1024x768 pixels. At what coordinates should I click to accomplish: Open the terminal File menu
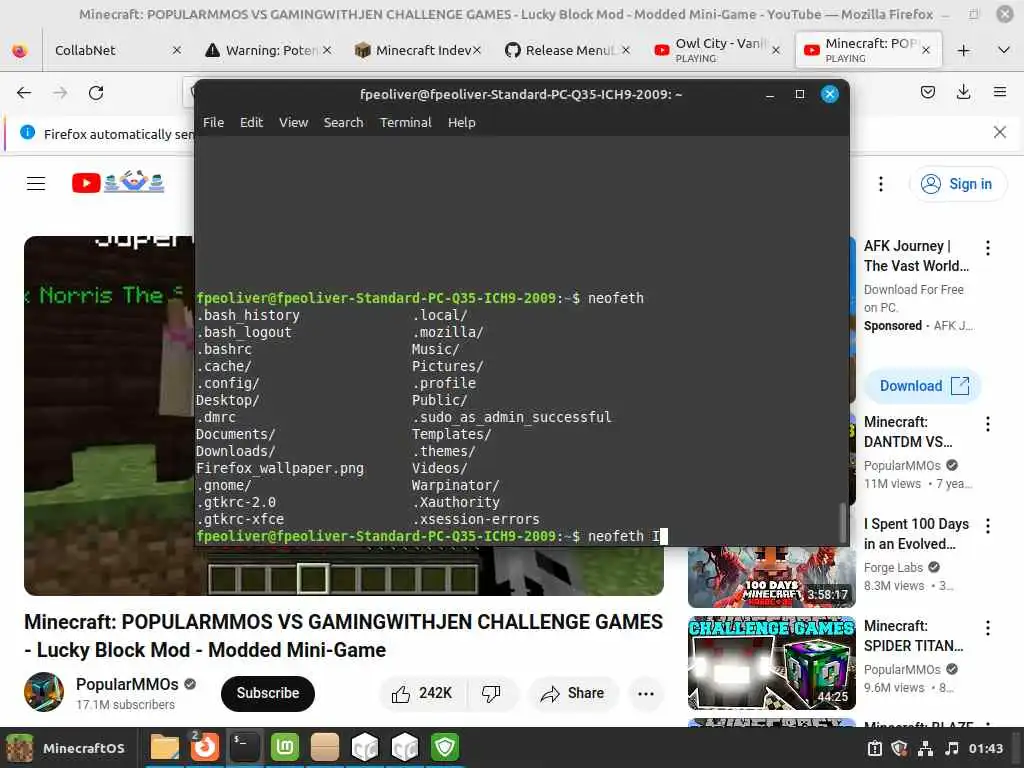[213, 123]
